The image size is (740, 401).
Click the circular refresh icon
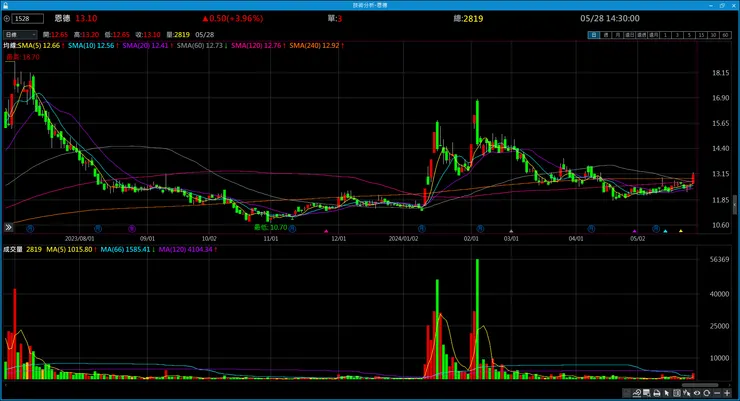coord(706,393)
